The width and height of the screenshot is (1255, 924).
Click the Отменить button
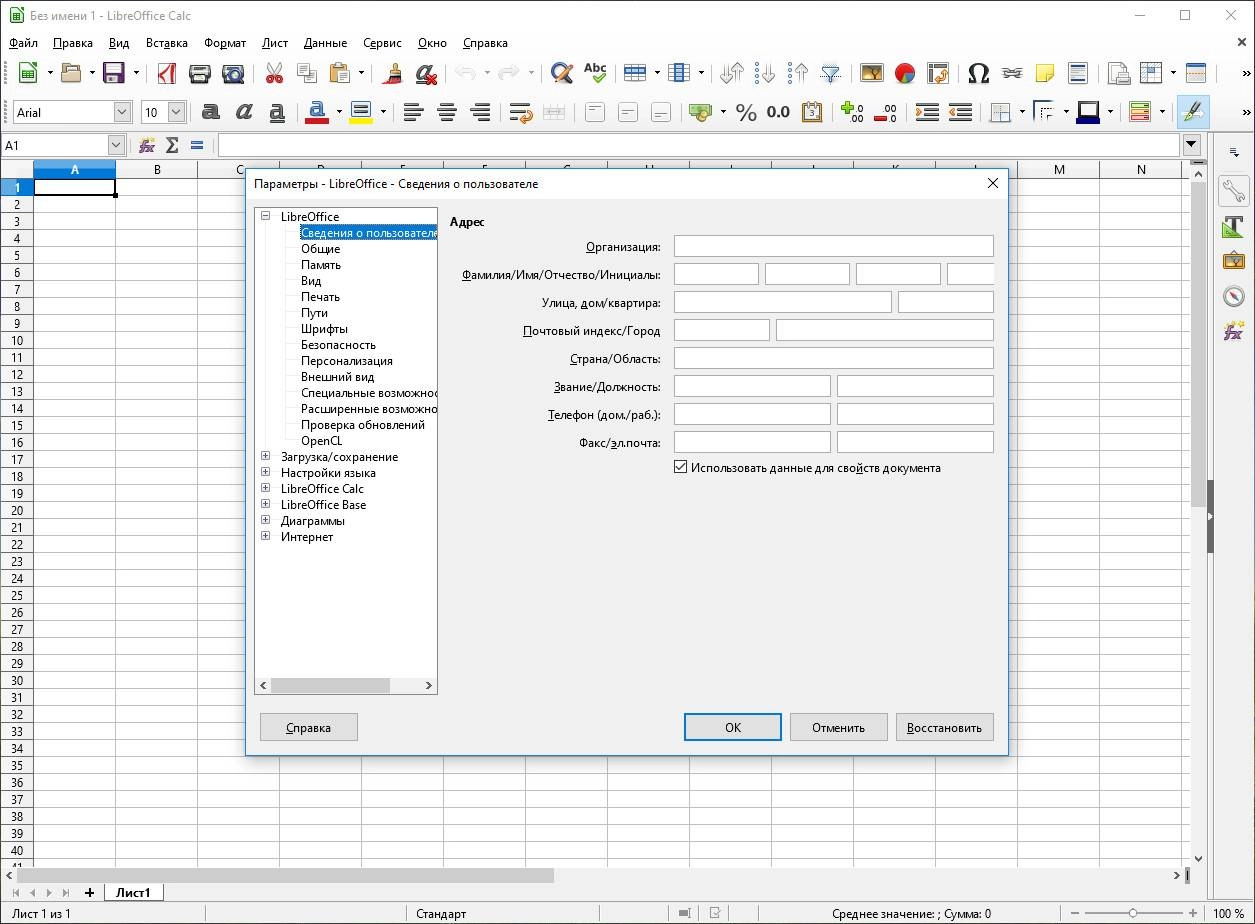(838, 727)
